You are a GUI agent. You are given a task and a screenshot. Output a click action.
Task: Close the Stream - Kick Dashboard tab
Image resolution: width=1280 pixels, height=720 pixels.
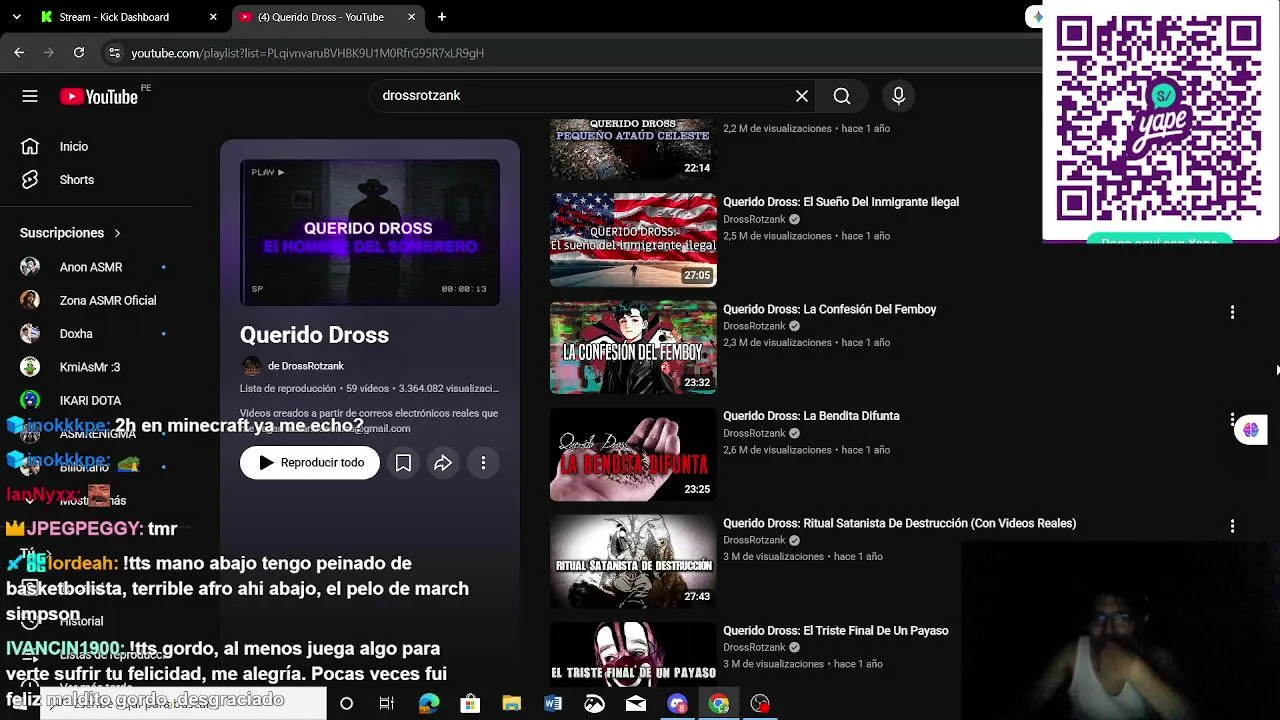pos(213,17)
